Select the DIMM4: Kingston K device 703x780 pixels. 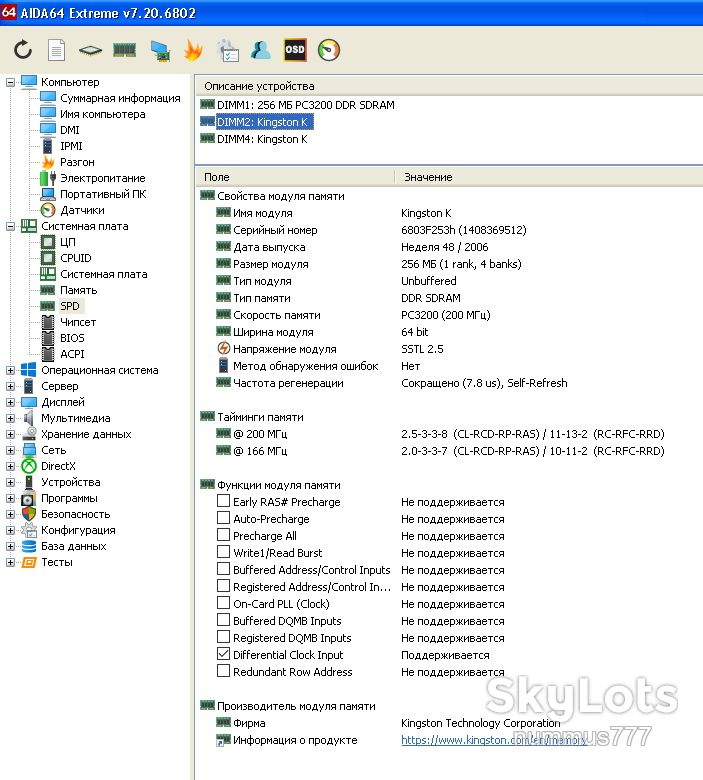(262, 139)
